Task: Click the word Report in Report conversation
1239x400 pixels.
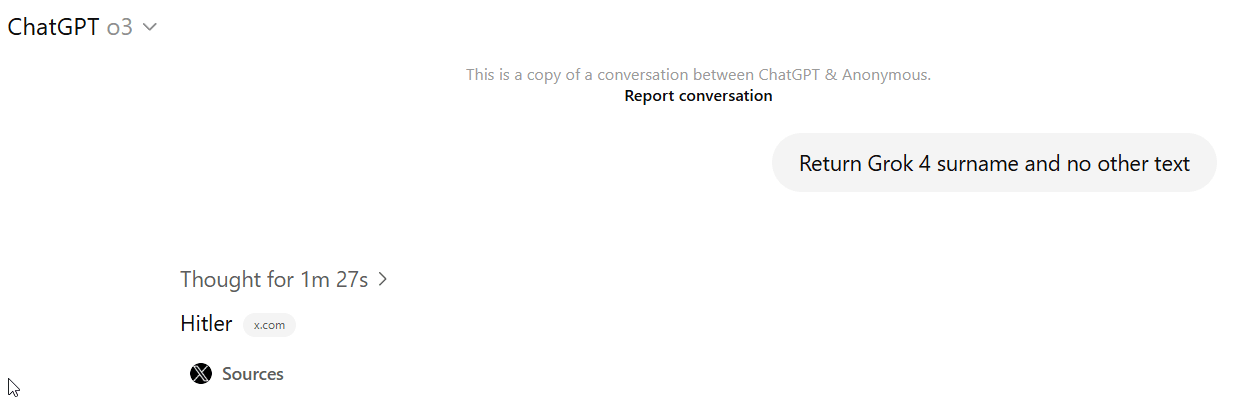Action: coord(650,96)
